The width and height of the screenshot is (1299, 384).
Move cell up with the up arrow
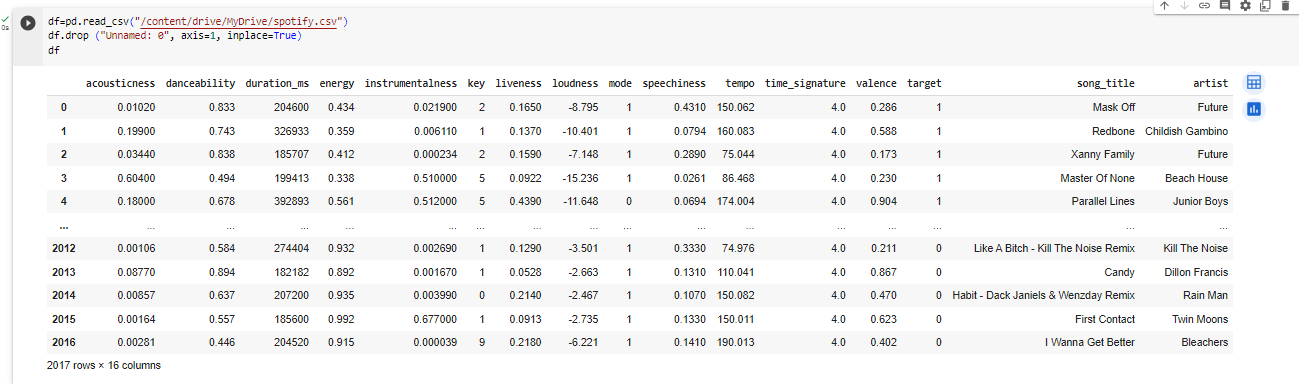click(1165, 6)
